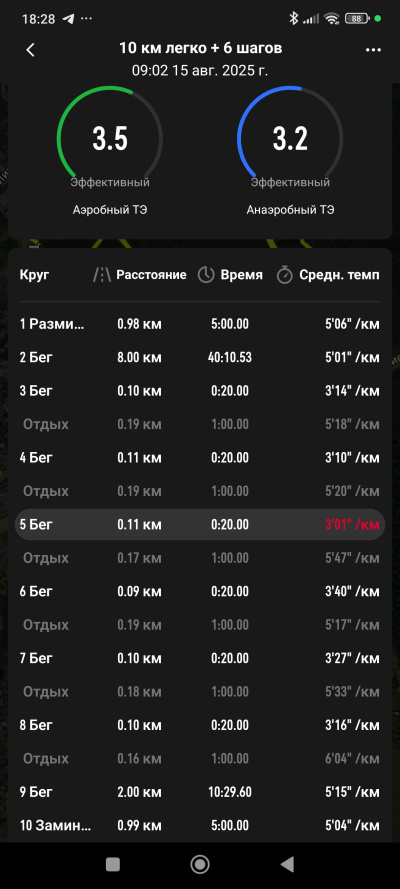
Task: Tap the back arrow in the header
Action: click(31, 50)
